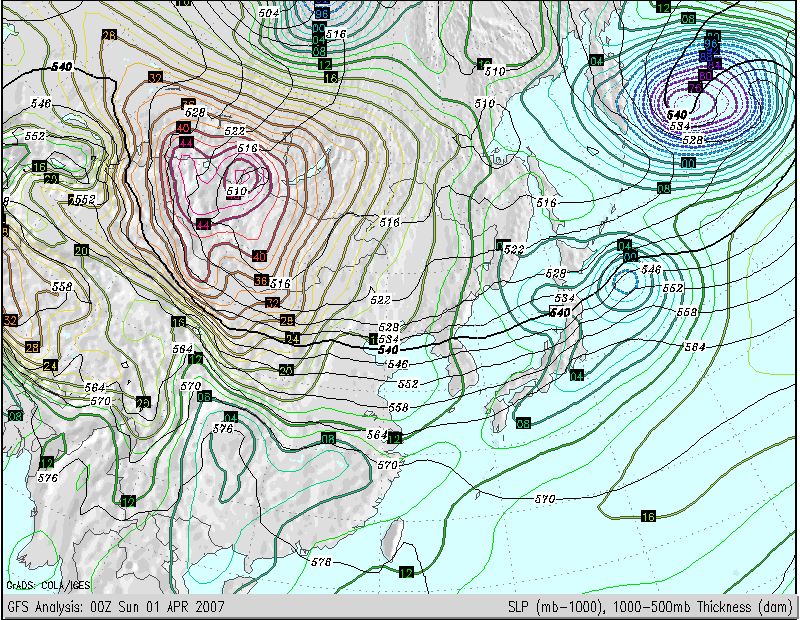Click the 510 label inside the pink high
The height and width of the screenshot is (620, 800).
[237, 191]
